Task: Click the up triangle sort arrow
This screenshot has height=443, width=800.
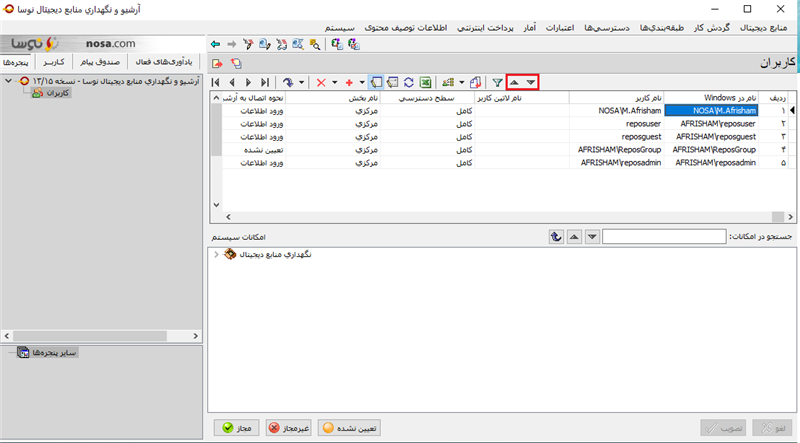Action: [514, 82]
